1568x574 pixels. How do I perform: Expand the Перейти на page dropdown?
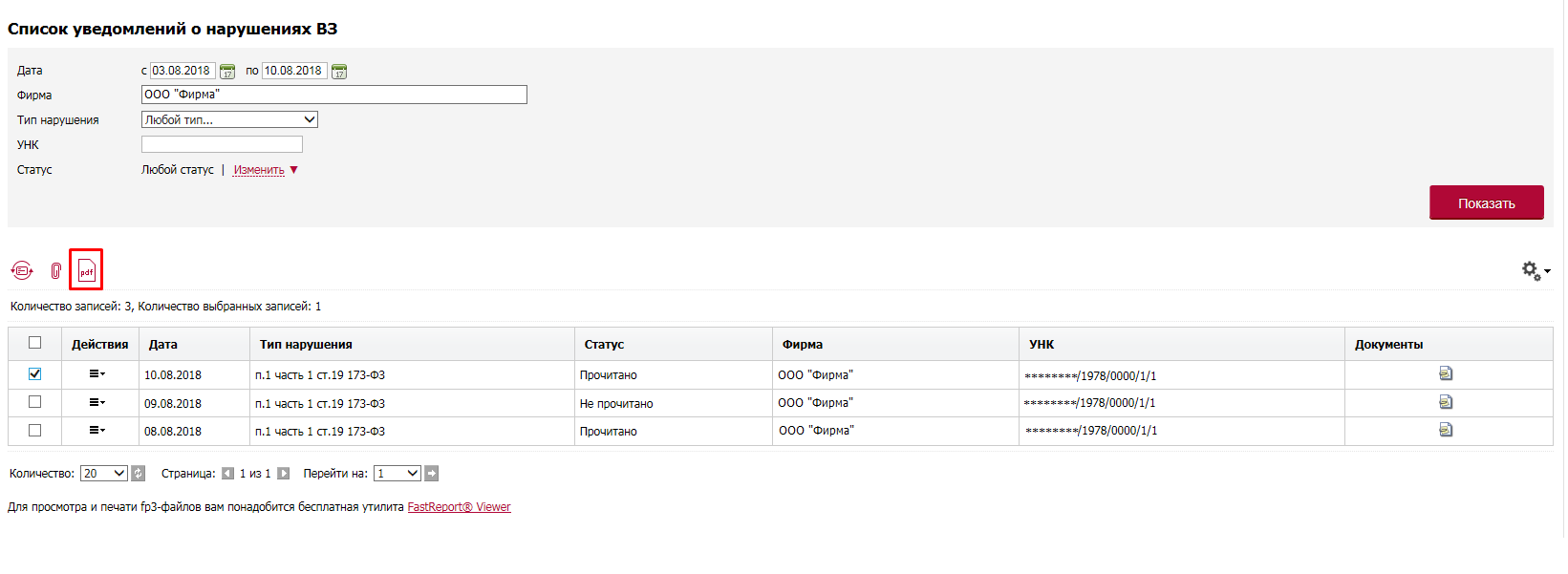pos(397,474)
